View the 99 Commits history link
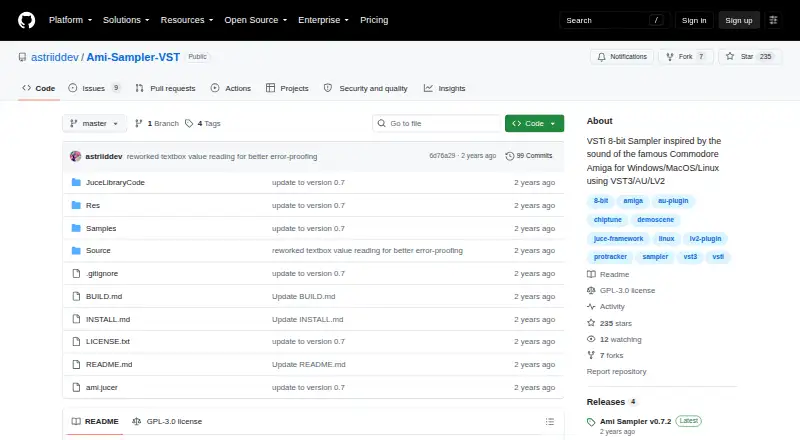The image size is (800, 440). [529, 156]
